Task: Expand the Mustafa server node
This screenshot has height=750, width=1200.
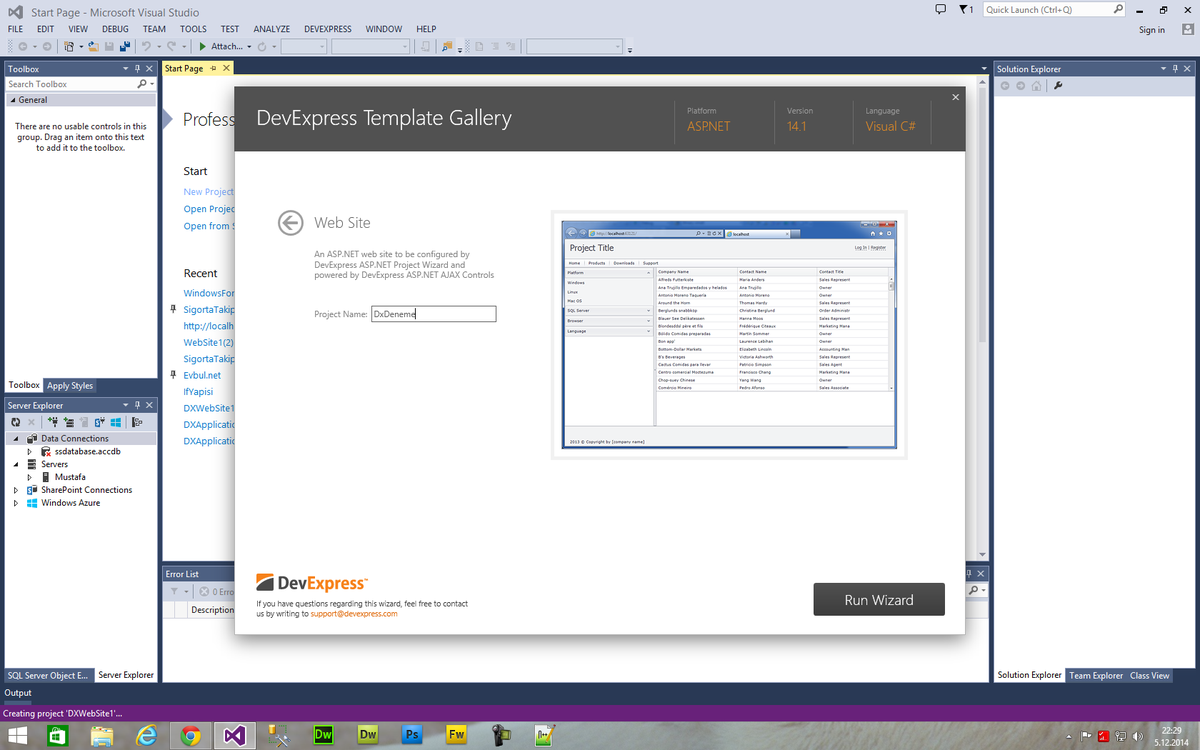Action: [x=30, y=478]
